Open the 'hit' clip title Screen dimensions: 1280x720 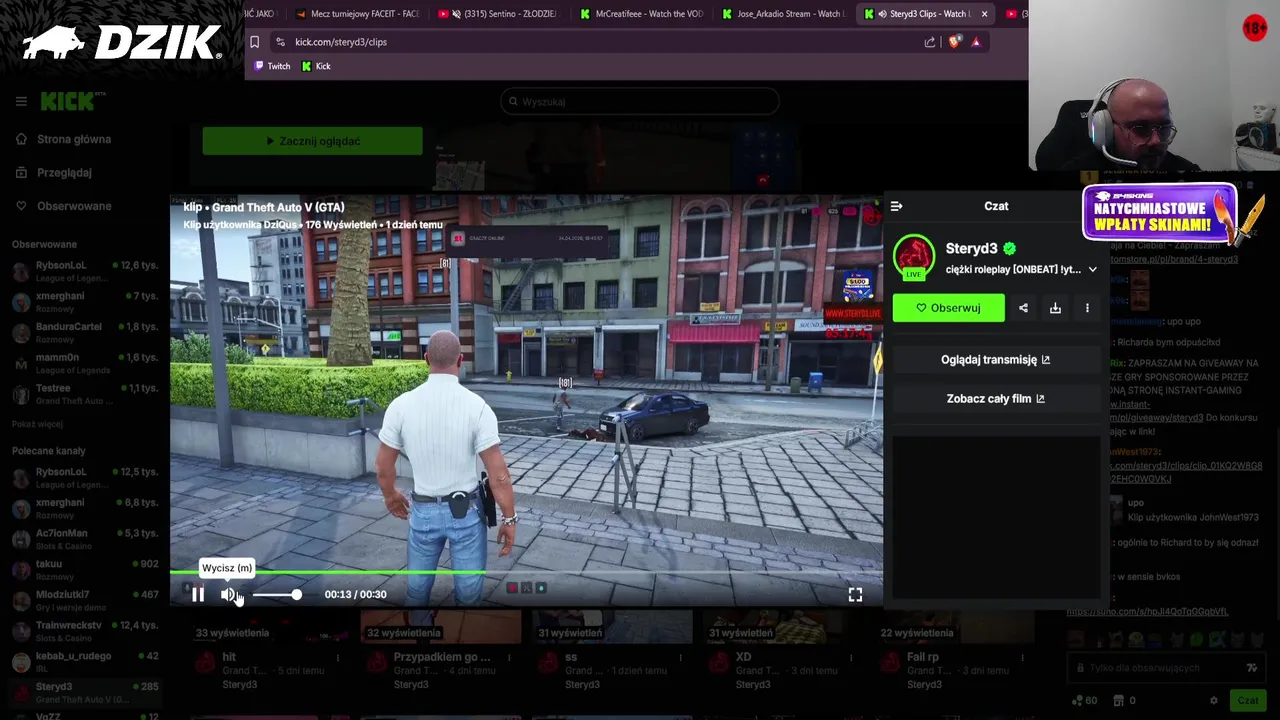point(229,657)
